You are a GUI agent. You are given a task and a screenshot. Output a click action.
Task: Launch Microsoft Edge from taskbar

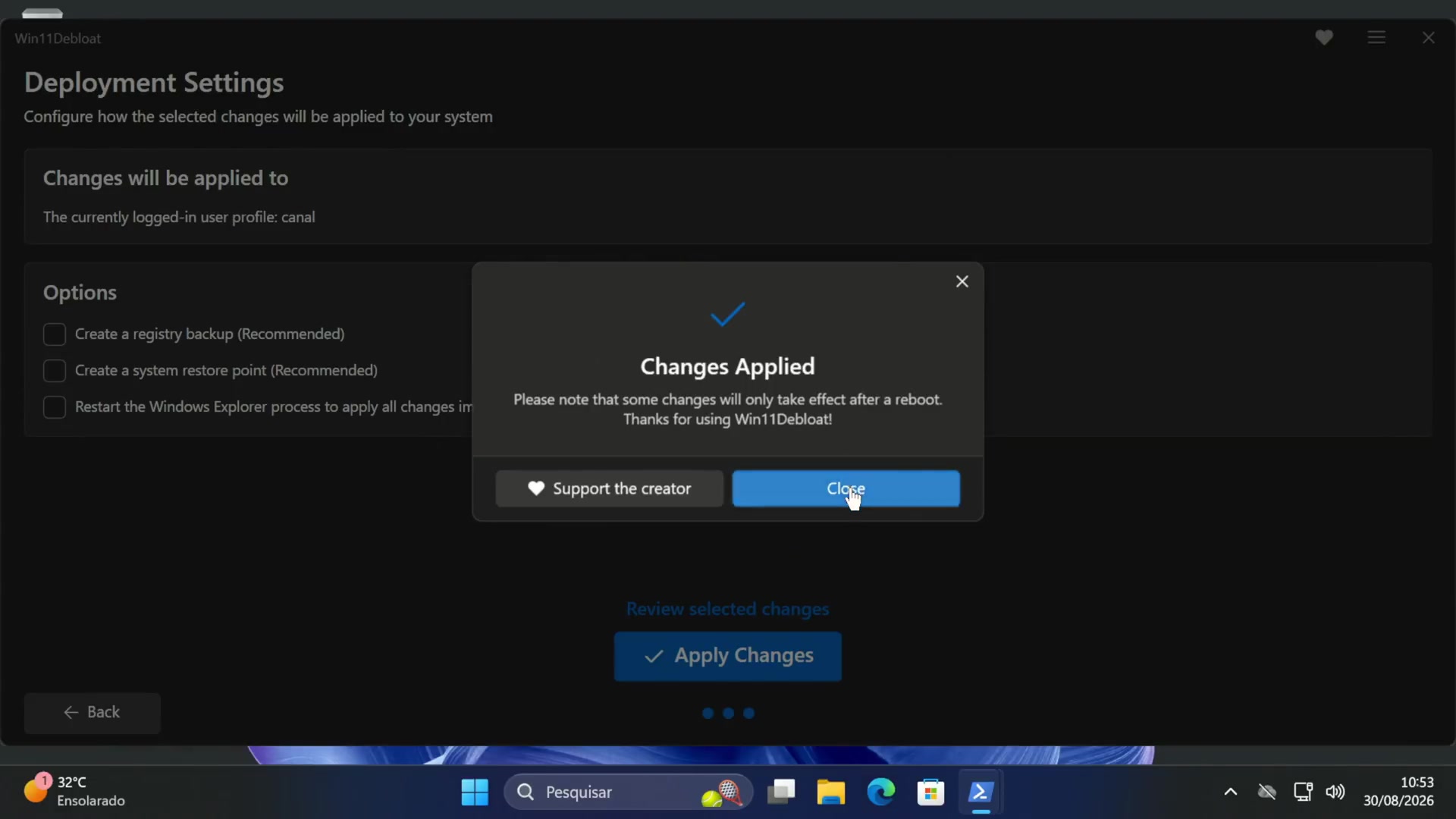881,792
